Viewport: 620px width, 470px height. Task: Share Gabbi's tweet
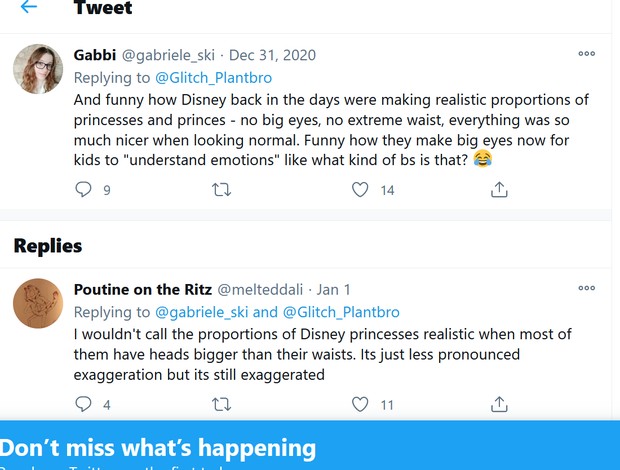tap(499, 189)
